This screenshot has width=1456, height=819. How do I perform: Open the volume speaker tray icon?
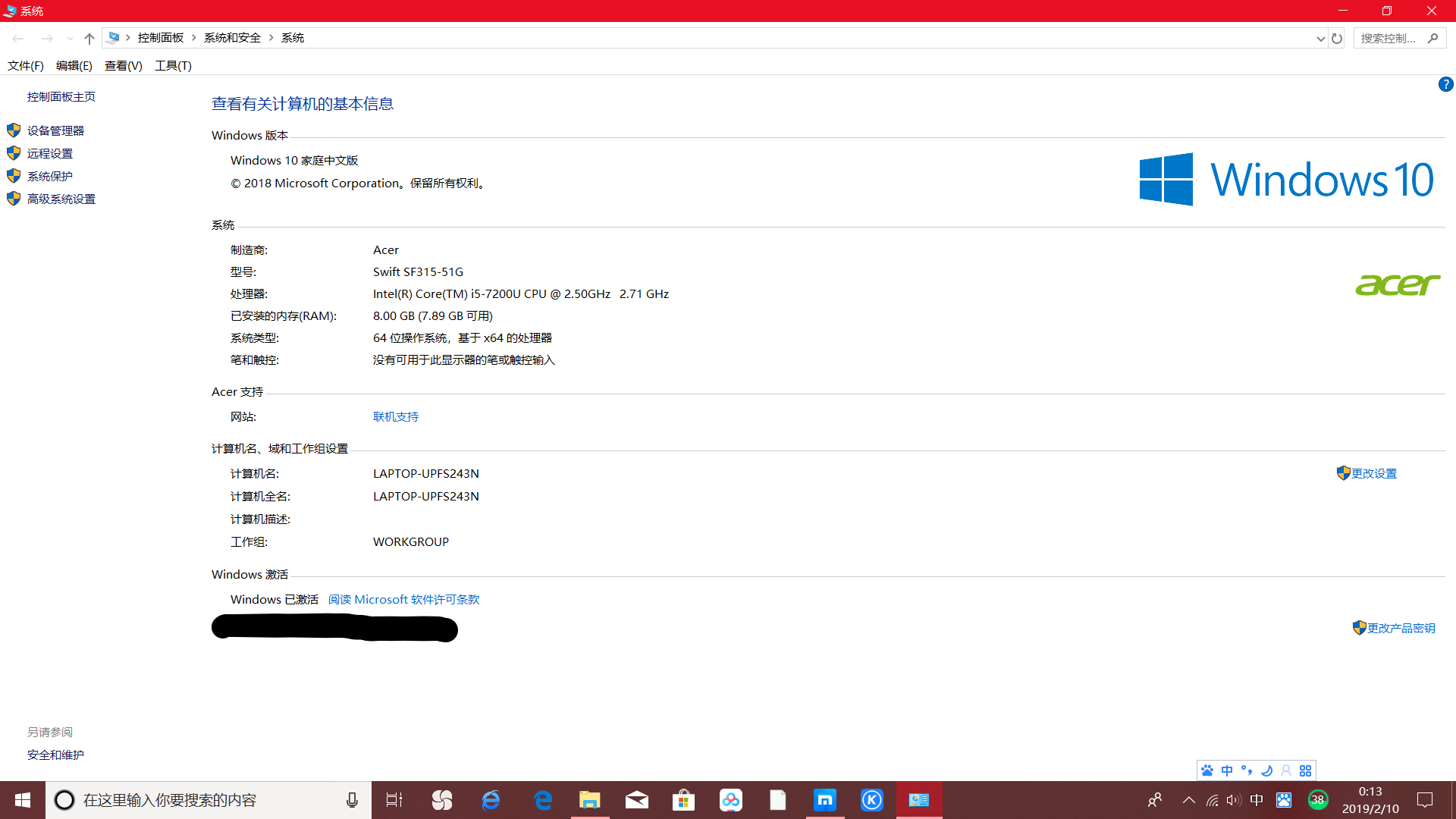1234,800
